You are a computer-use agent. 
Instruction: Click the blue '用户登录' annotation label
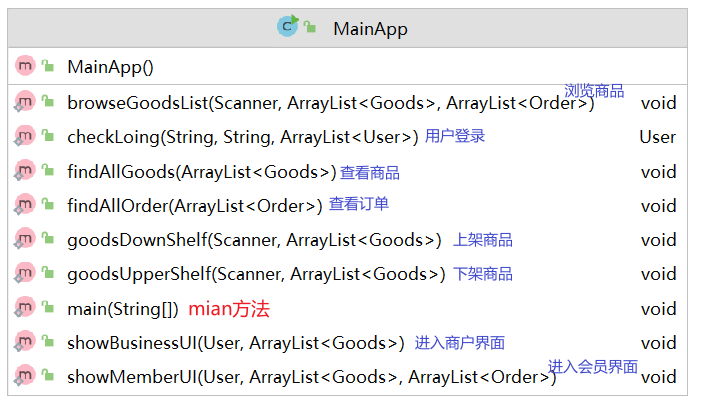[455, 136]
